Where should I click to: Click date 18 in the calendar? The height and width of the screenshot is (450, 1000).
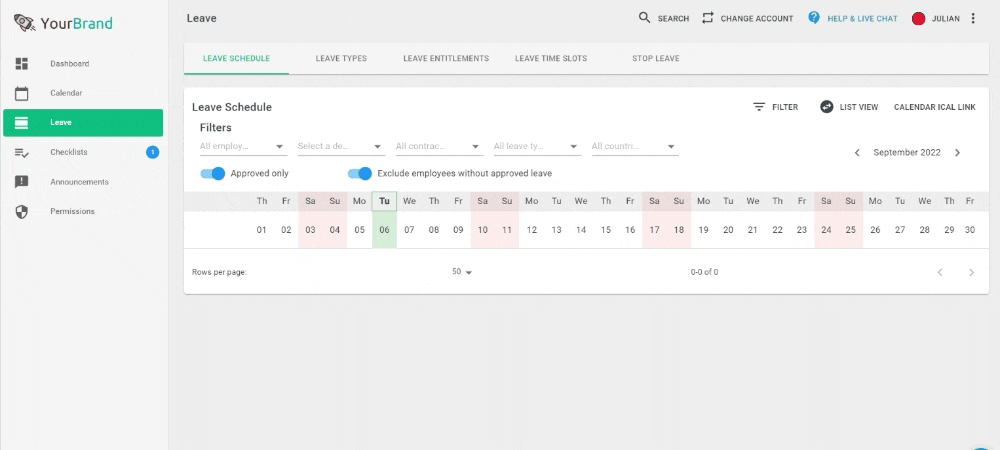point(679,230)
